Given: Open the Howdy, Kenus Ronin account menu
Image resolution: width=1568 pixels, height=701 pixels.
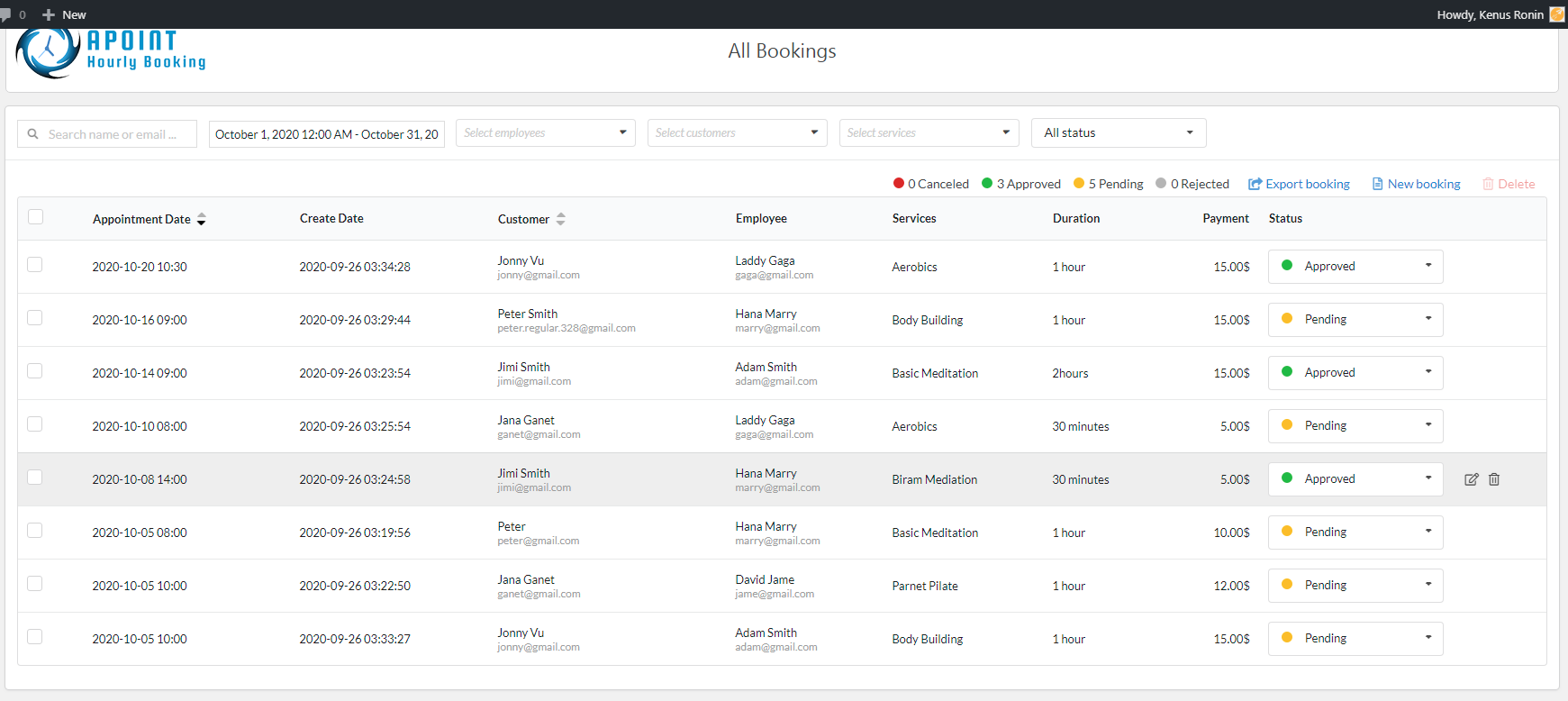Looking at the screenshot, I should point(1490,14).
